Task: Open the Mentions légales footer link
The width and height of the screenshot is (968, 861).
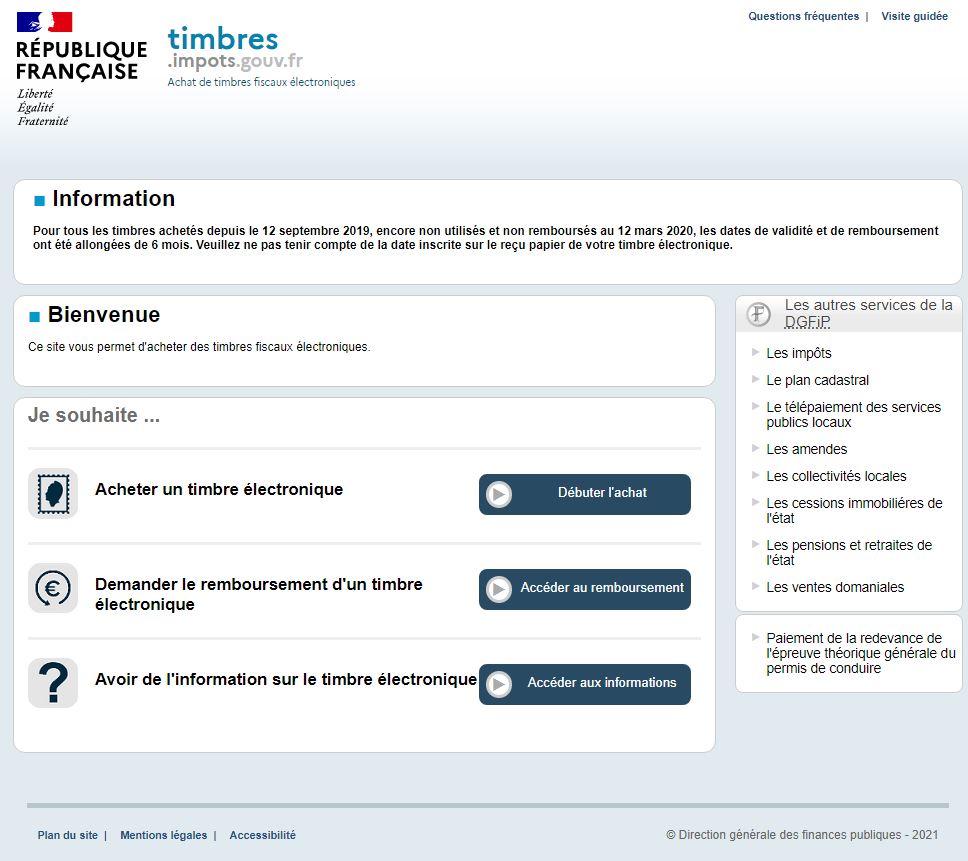Action: tap(164, 835)
